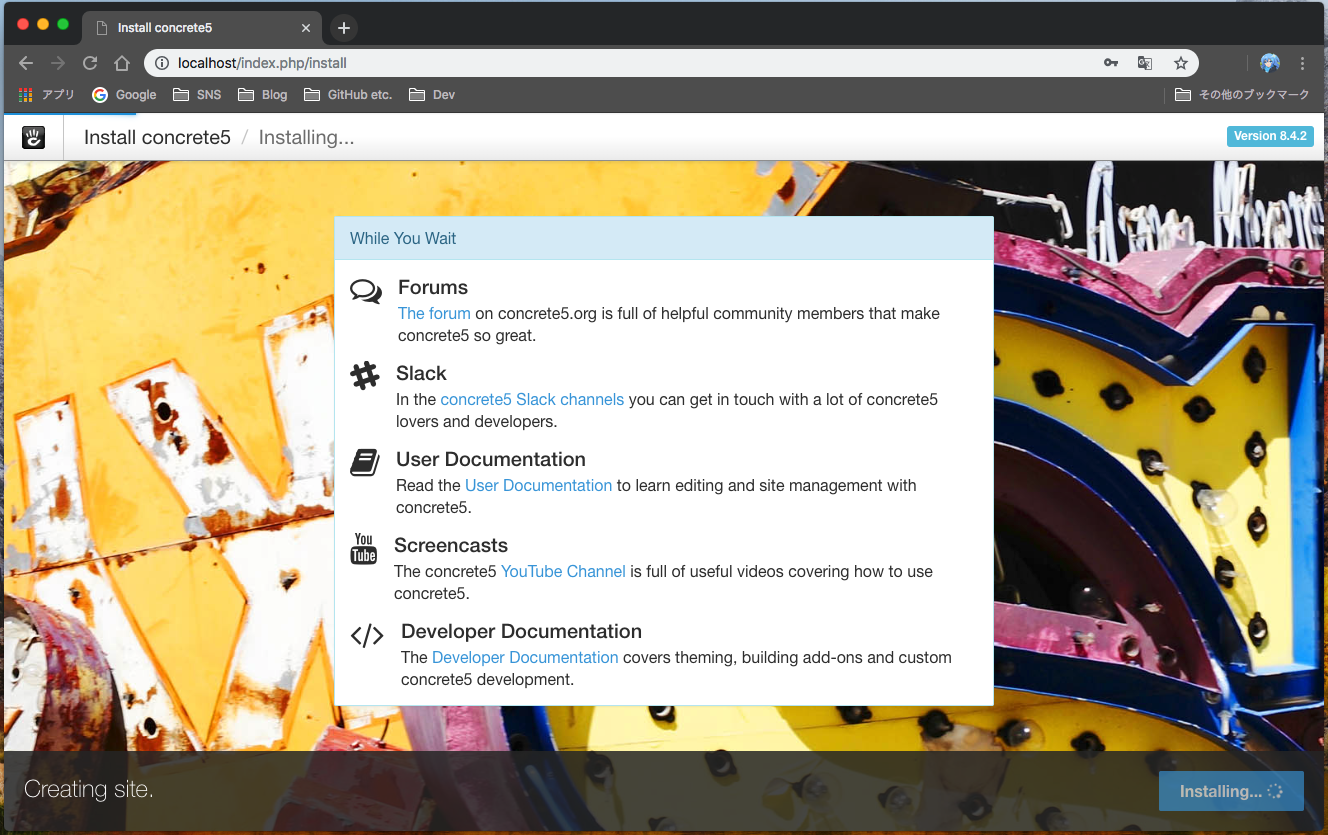
Task: Open the Blog bookmarks folder
Action: point(263,95)
